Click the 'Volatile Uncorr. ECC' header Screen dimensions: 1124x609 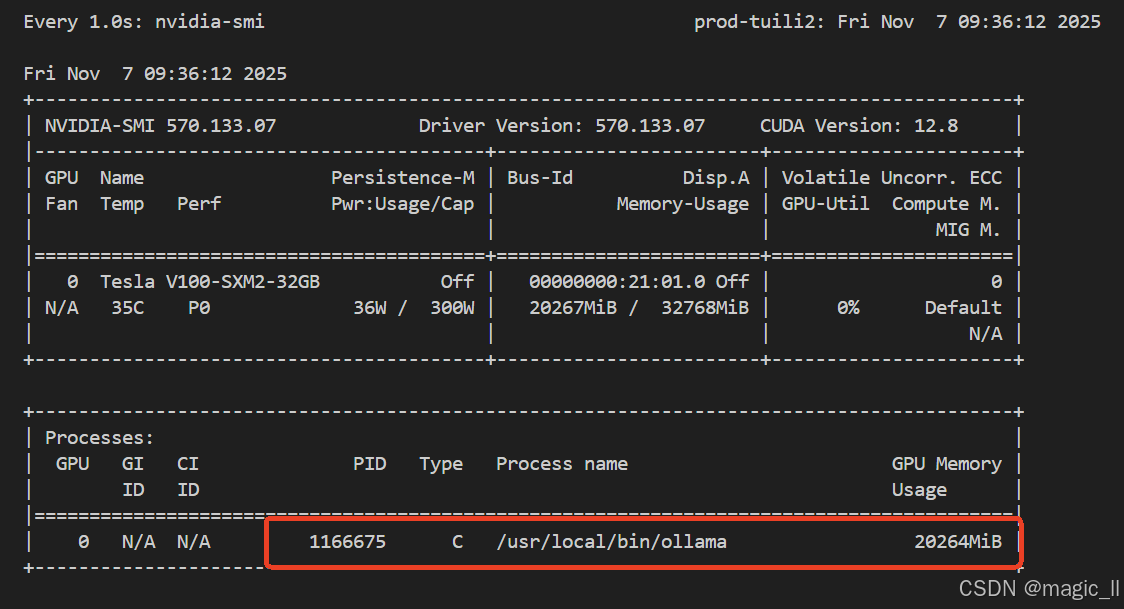click(892, 178)
